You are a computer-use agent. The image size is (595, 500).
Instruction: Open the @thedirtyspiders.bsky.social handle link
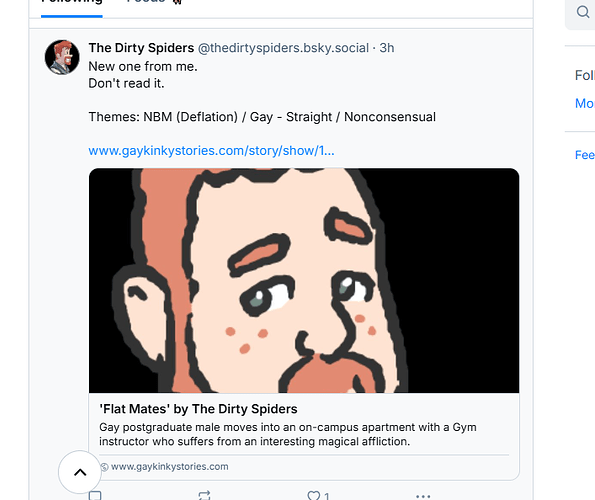click(283, 48)
